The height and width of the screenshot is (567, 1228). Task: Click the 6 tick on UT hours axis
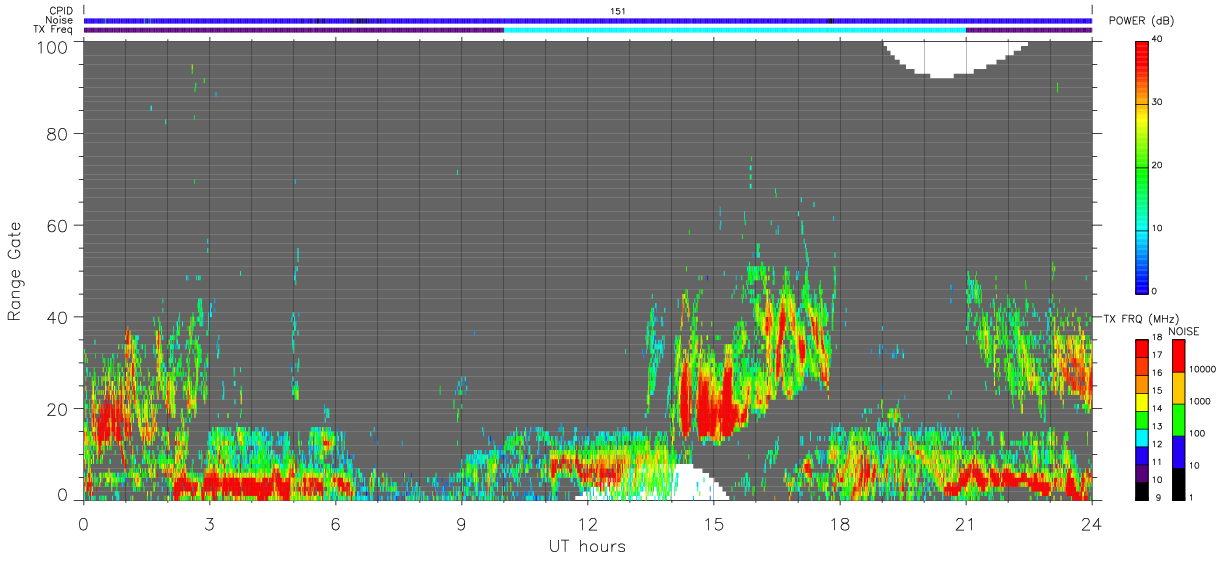pos(336,523)
